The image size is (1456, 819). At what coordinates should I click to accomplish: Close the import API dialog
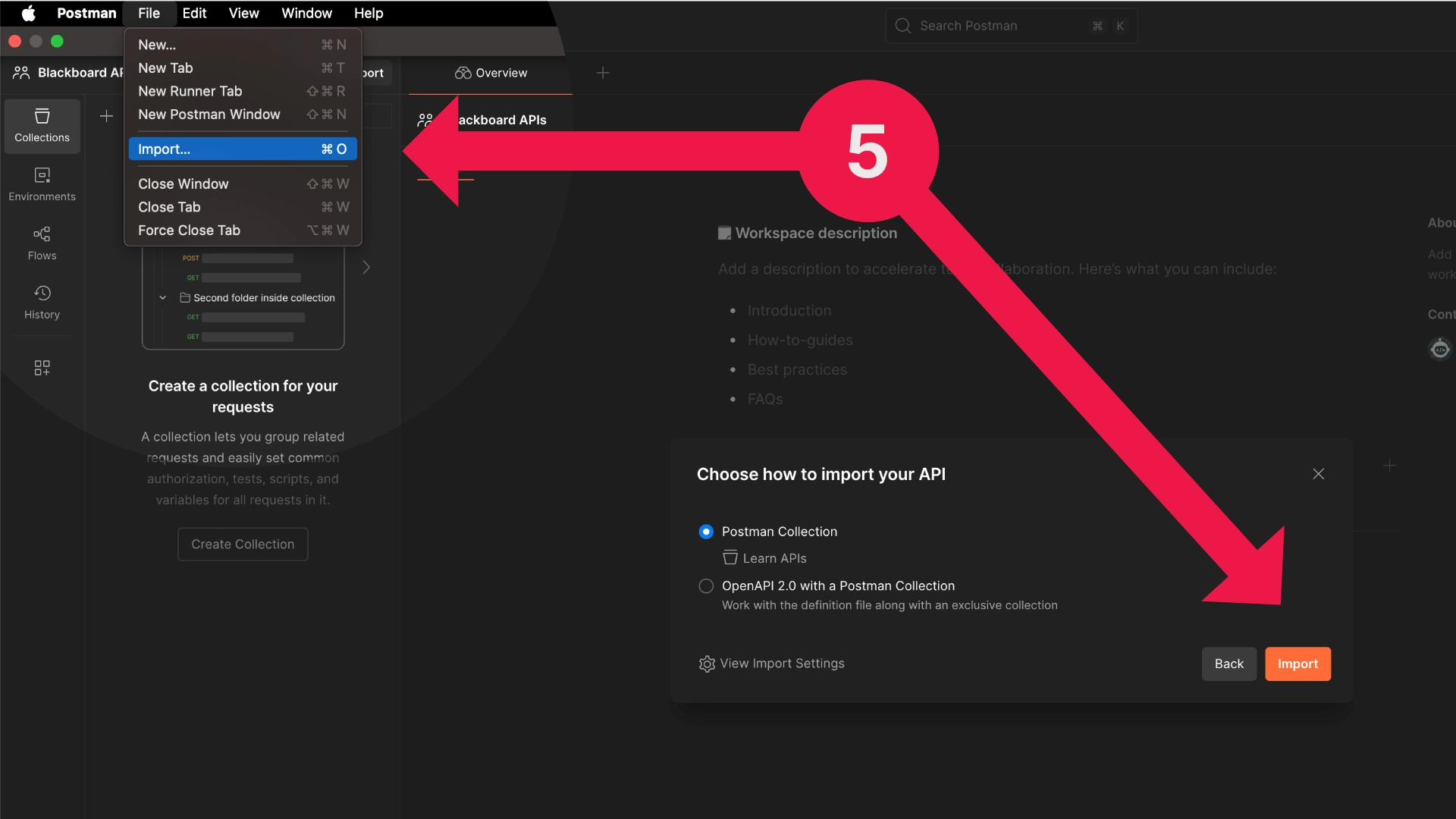click(1319, 474)
